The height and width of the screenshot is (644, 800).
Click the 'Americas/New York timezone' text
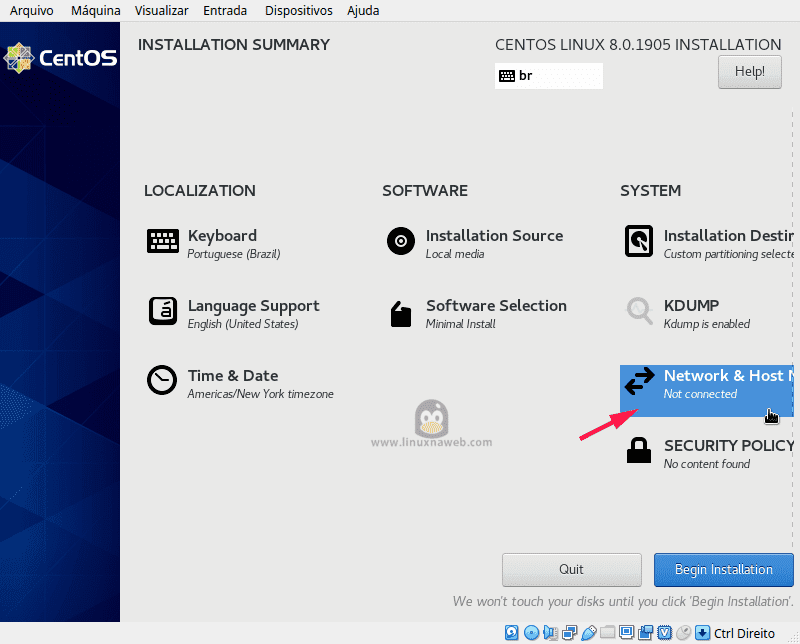tap(260, 393)
